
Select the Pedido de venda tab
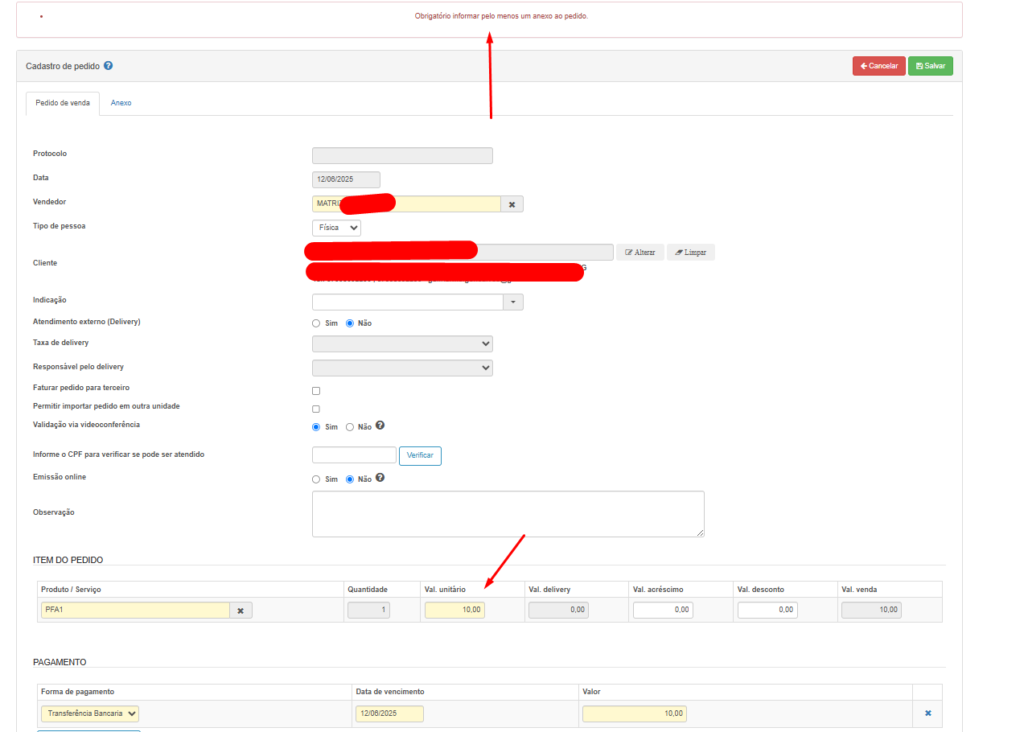click(62, 103)
